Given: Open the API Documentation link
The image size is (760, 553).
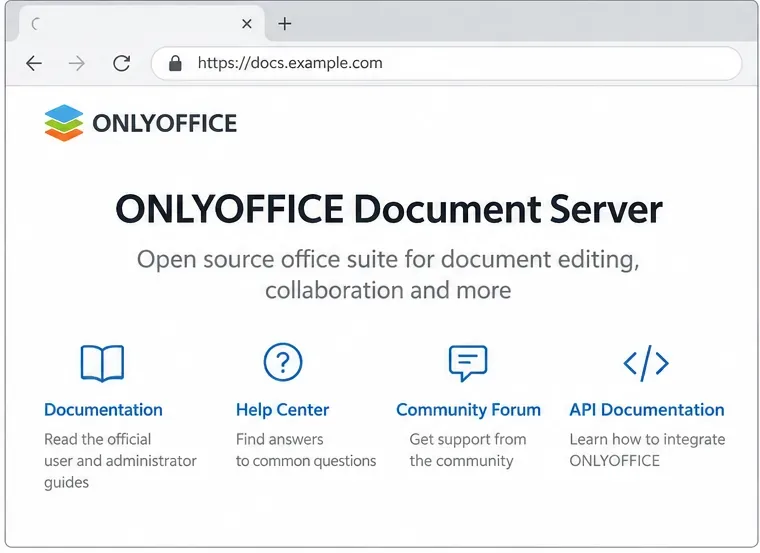Looking at the screenshot, I should (x=647, y=410).
